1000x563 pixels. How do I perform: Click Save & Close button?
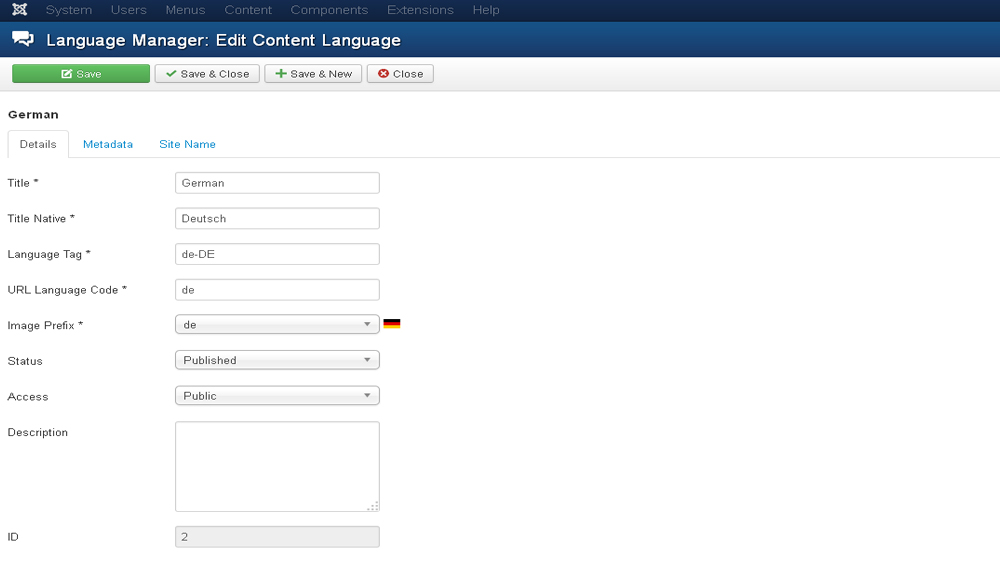(x=207, y=74)
